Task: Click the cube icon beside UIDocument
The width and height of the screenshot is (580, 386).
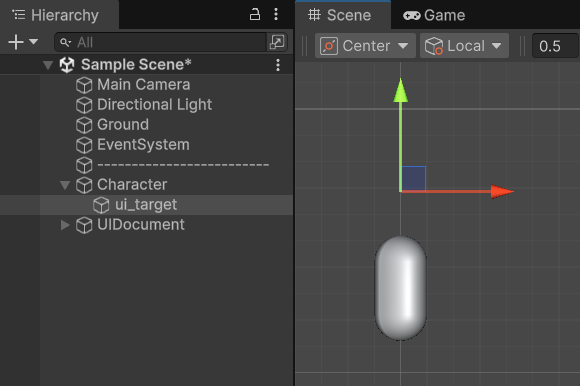Action: click(x=84, y=225)
